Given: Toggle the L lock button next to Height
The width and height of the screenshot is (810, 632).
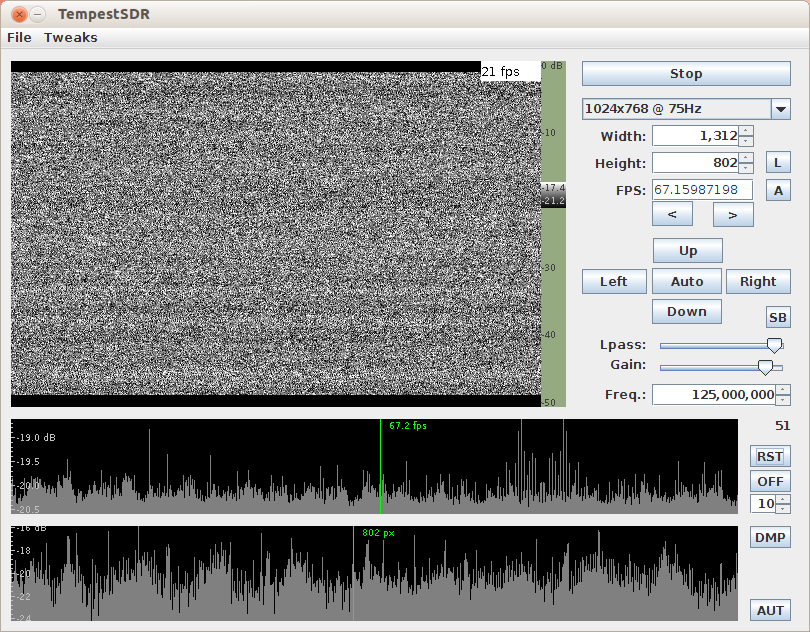Looking at the screenshot, I should [x=777, y=162].
